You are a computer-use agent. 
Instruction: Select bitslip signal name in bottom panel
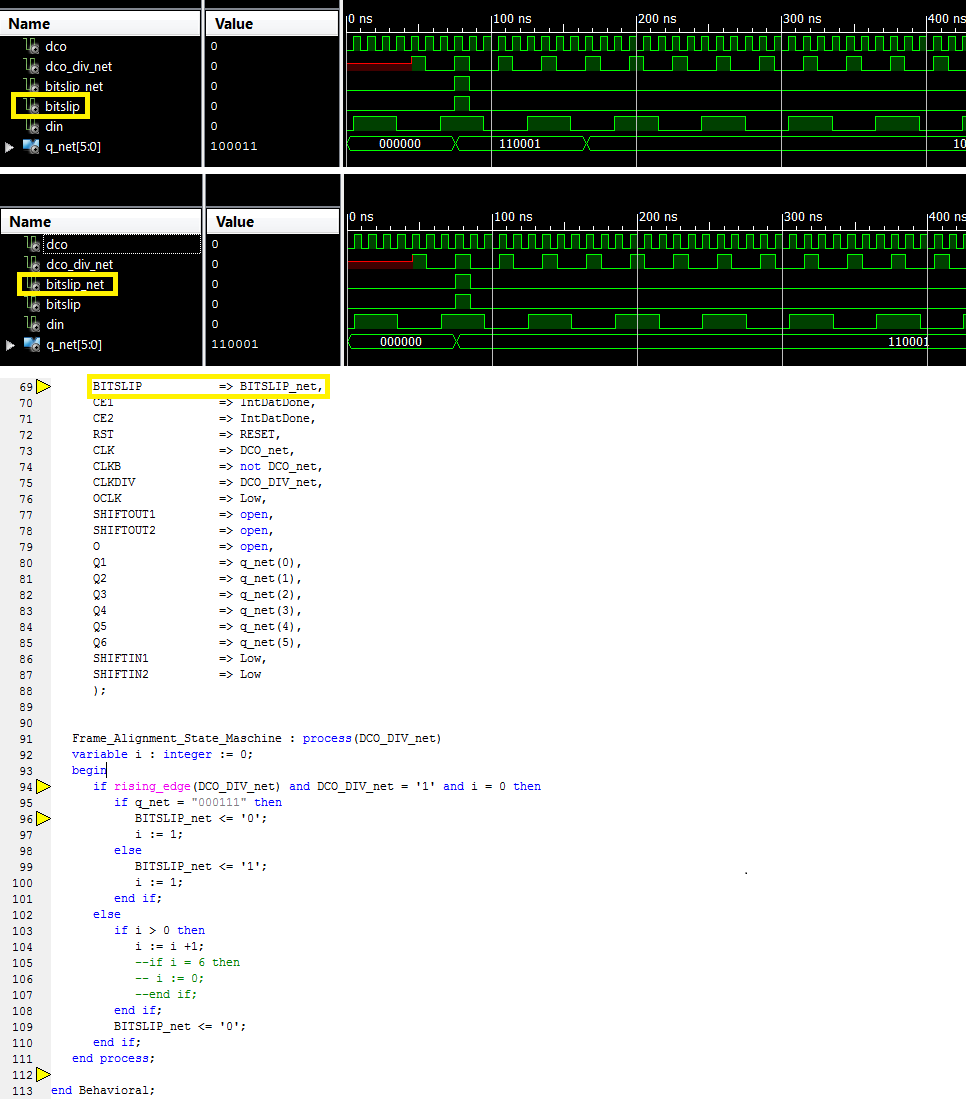(63, 304)
